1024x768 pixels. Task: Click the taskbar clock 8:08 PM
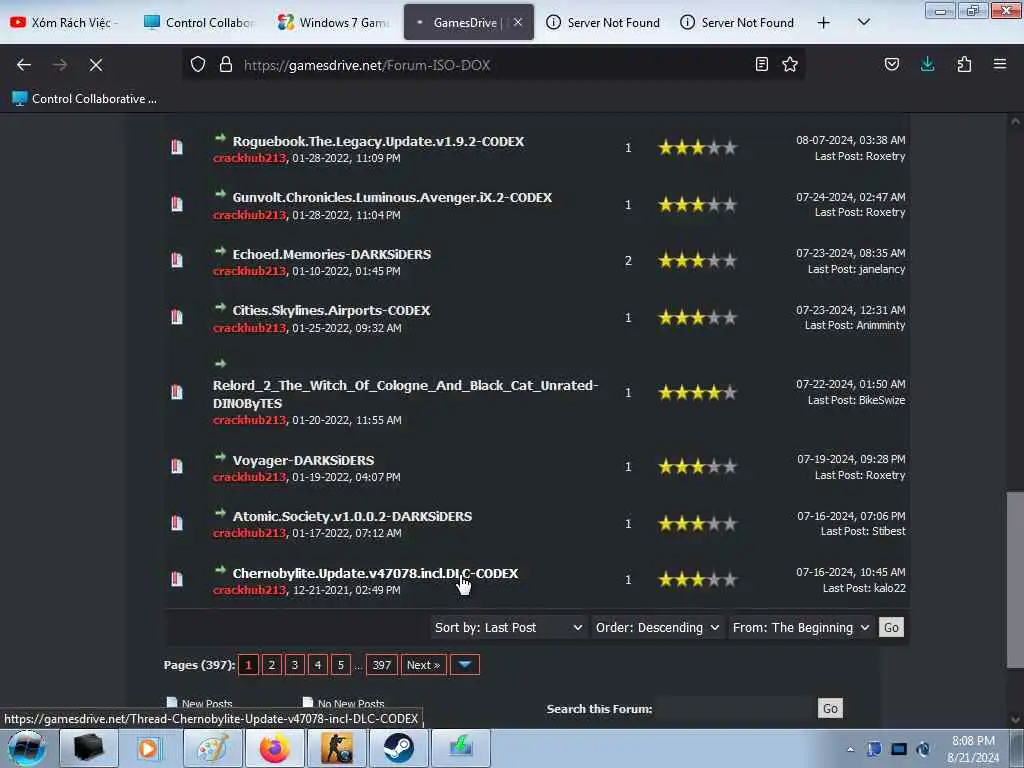point(973,741)
